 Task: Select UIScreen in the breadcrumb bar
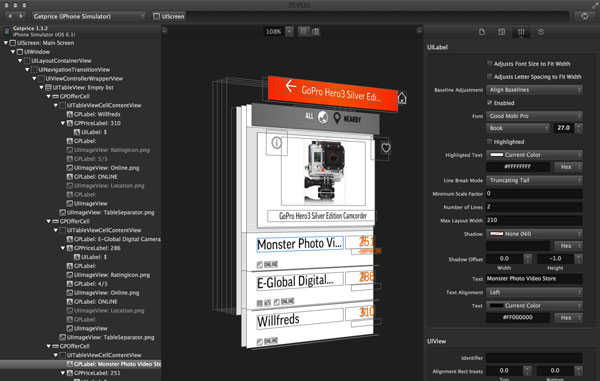coord(169,16)
